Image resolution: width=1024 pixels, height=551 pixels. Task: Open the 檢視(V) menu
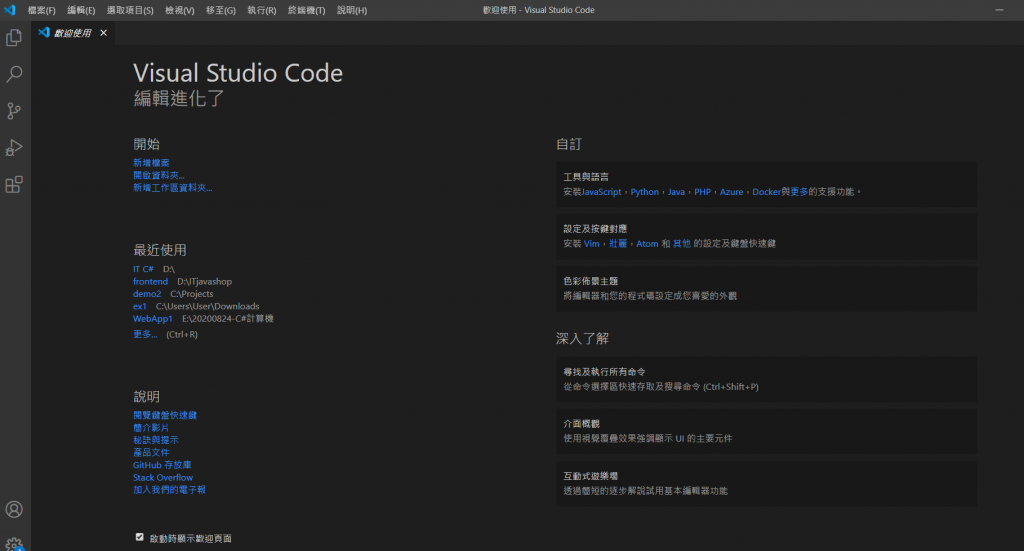click(x=180, y=10)
